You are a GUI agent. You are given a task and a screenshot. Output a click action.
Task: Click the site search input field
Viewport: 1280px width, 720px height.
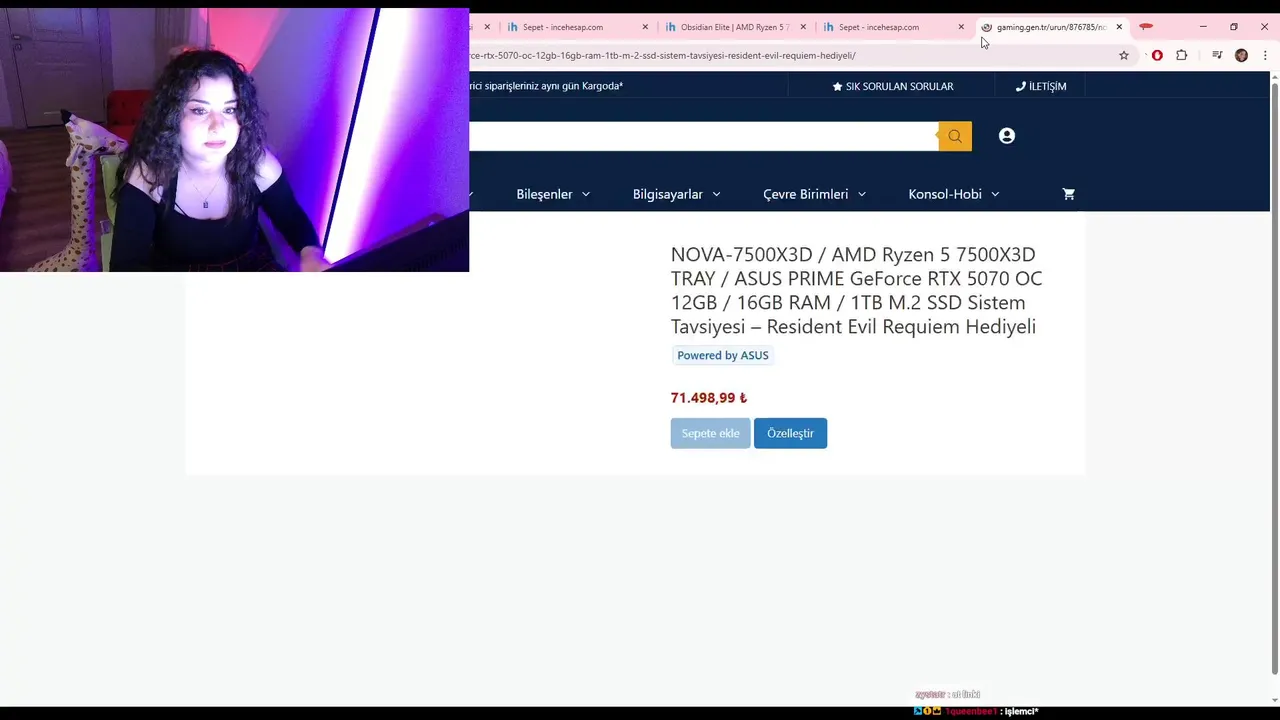click(x=703, y=136)
